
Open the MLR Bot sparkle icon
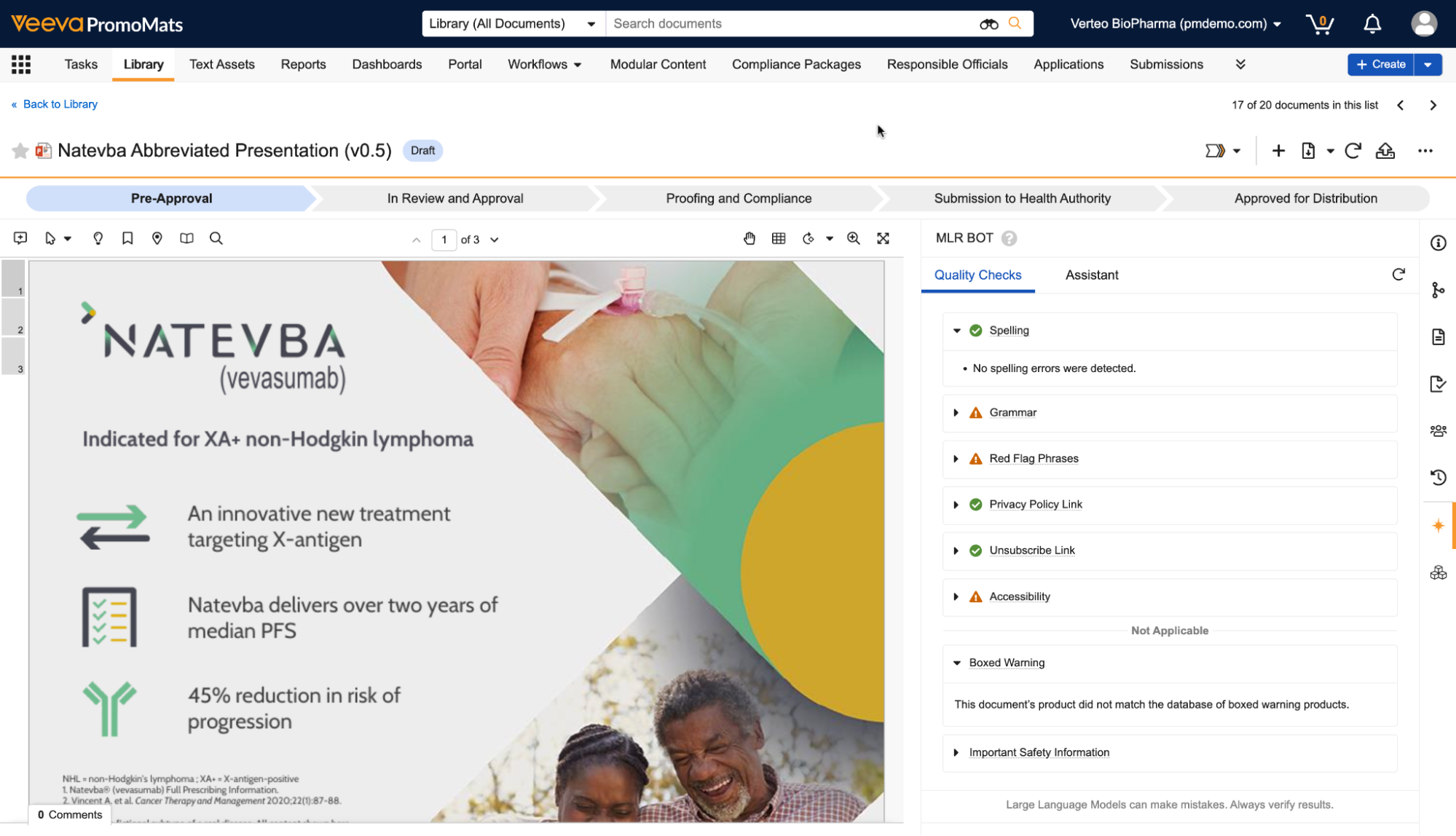pos(1439,526)
